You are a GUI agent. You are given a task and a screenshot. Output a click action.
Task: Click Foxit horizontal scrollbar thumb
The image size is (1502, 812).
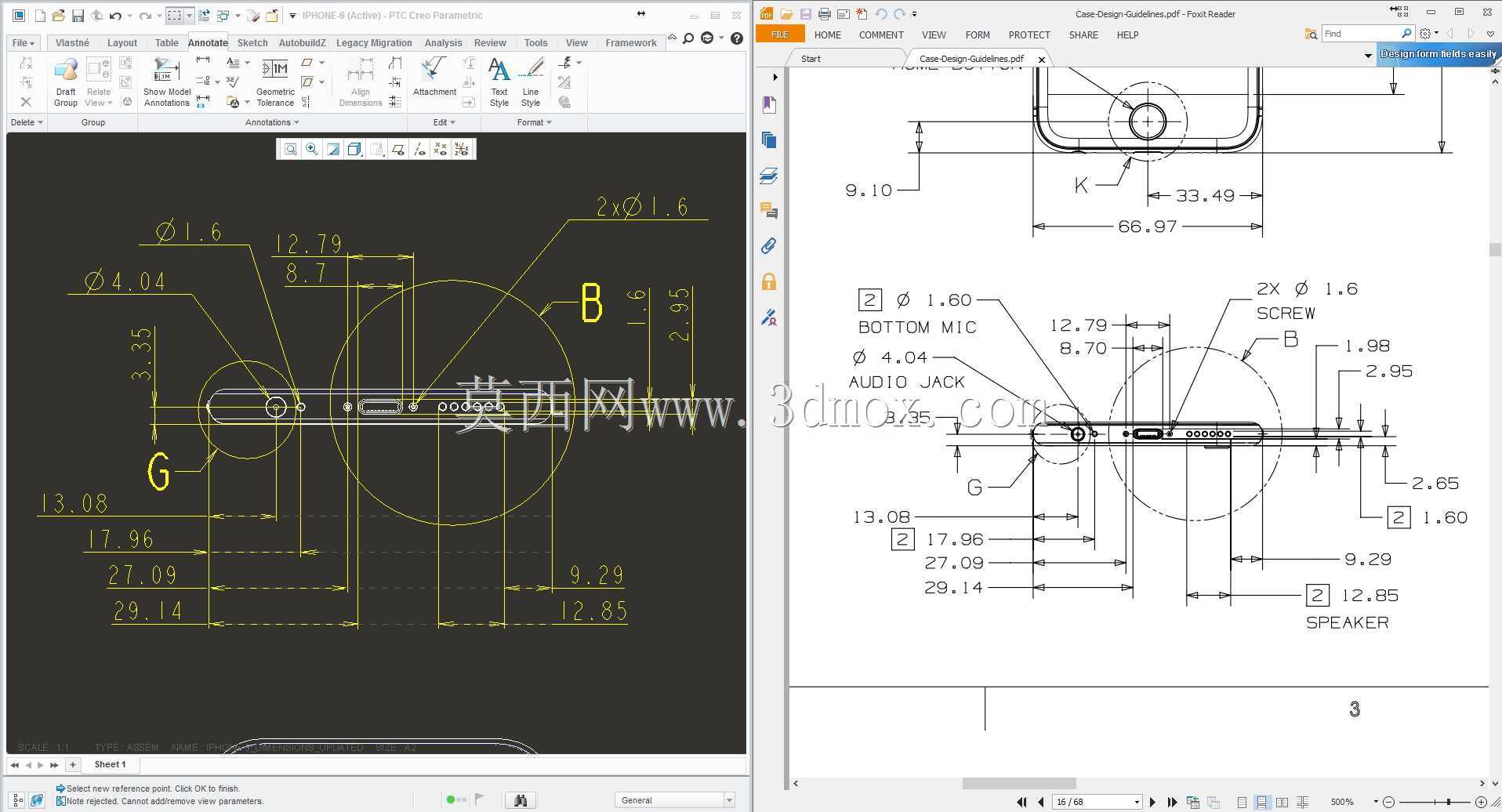[x=1019, y=783]
